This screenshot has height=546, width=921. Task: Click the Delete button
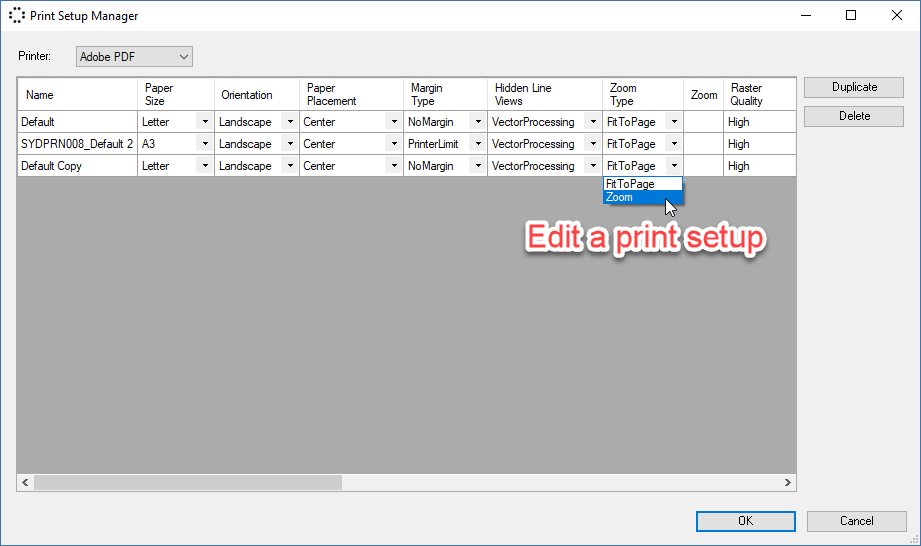point(853,116)
